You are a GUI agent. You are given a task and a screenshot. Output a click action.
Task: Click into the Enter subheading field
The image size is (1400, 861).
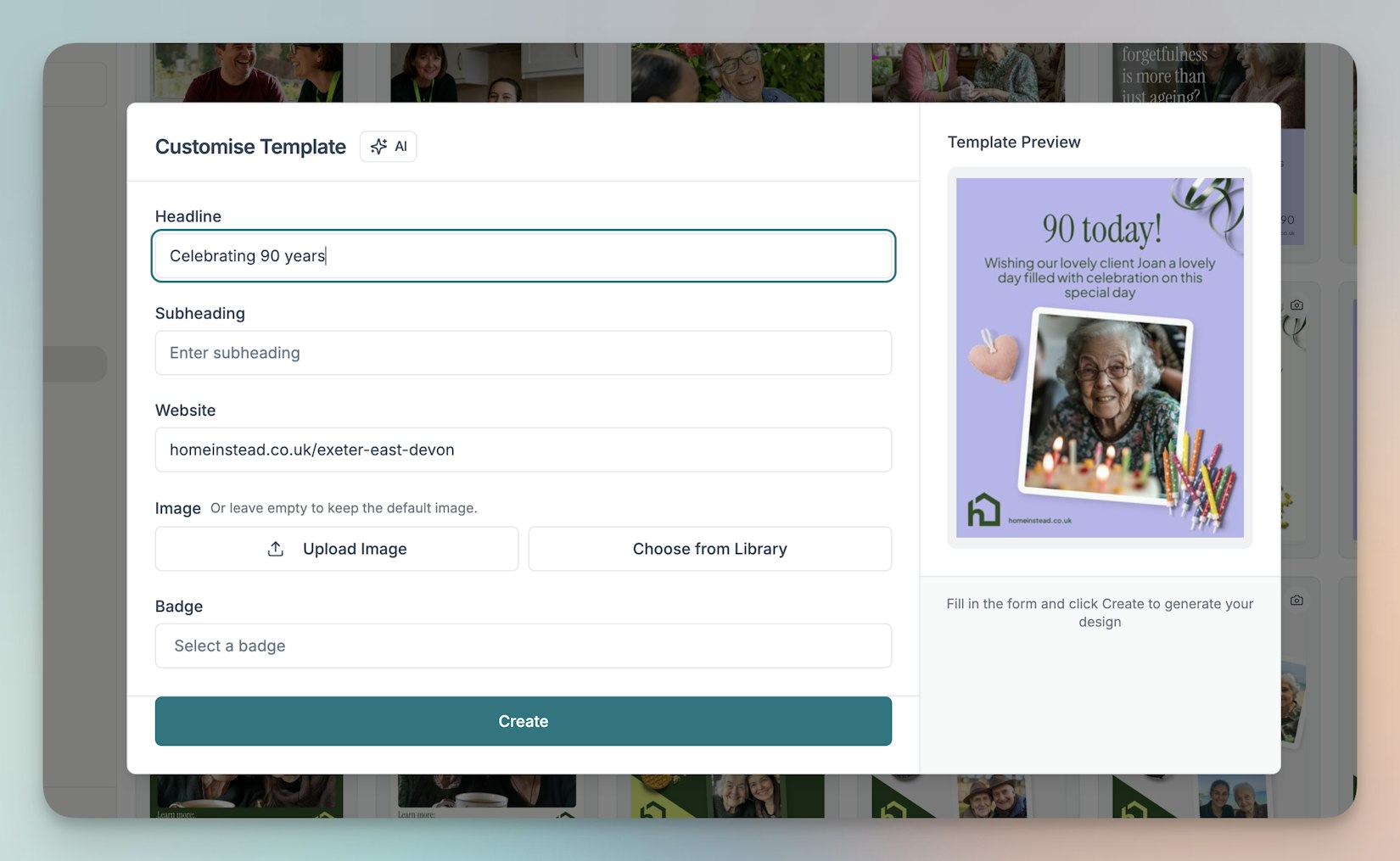pyautogui.click(x=523, y=353)
